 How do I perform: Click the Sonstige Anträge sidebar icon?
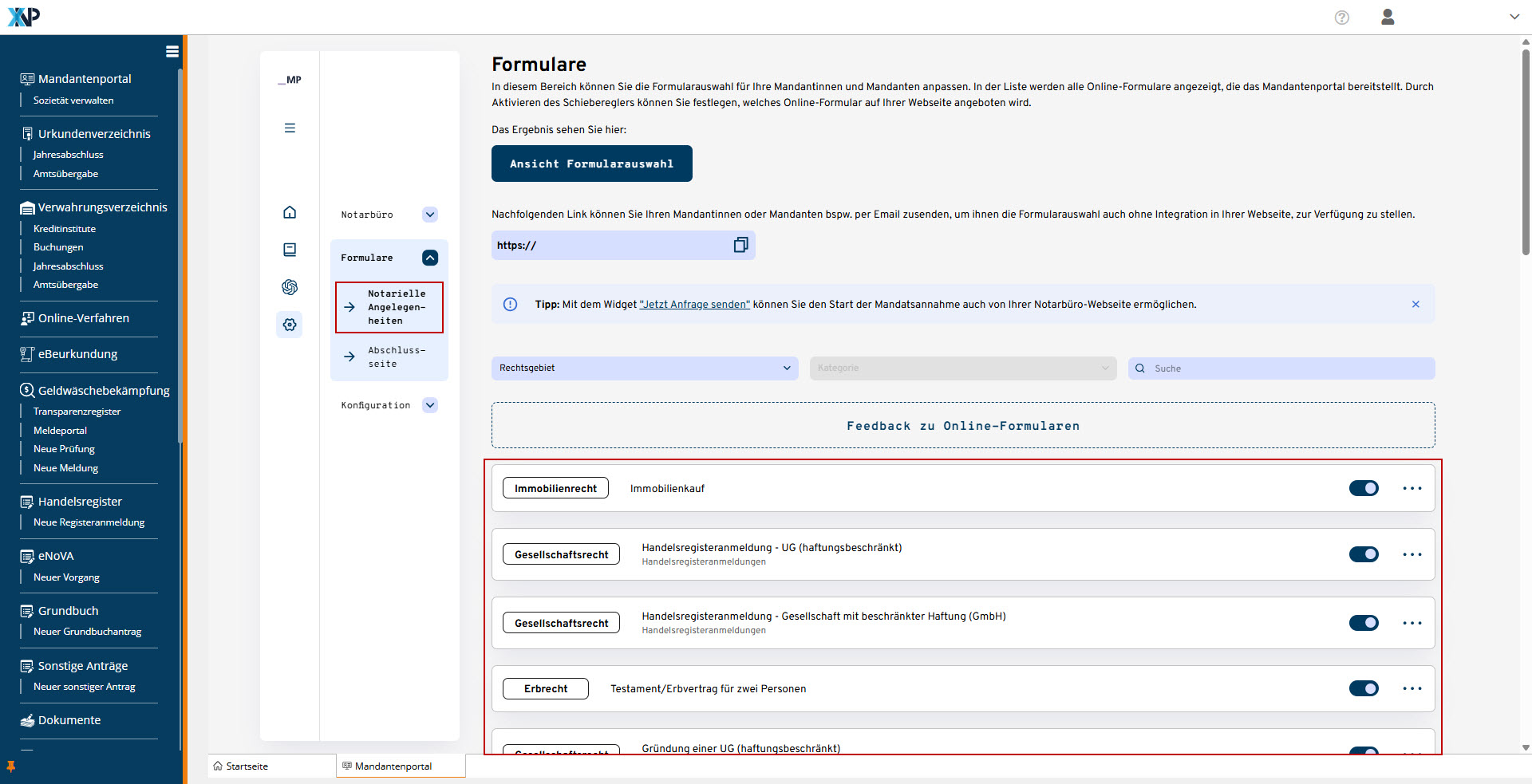[27, 666]
